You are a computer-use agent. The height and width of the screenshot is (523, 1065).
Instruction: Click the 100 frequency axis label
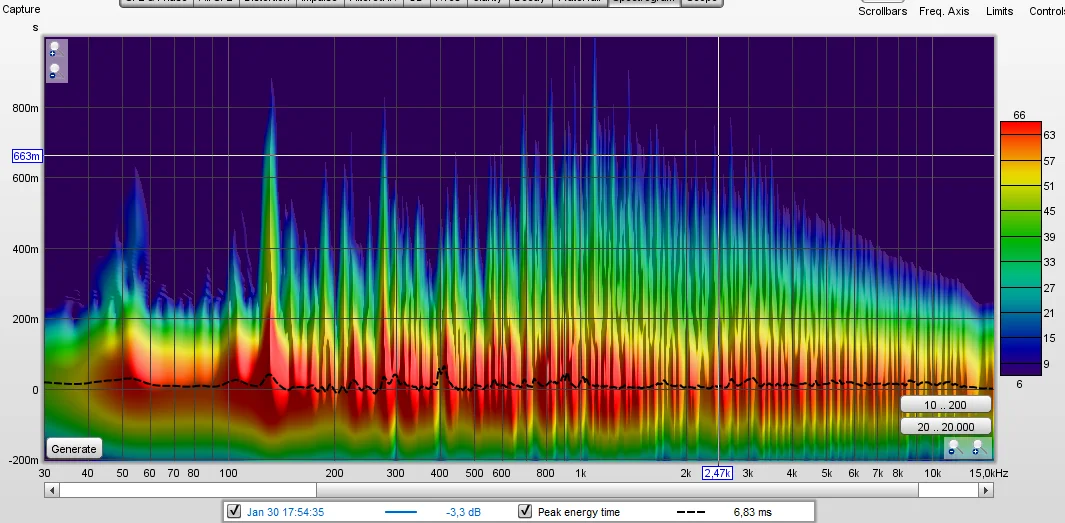click(228, 473)
